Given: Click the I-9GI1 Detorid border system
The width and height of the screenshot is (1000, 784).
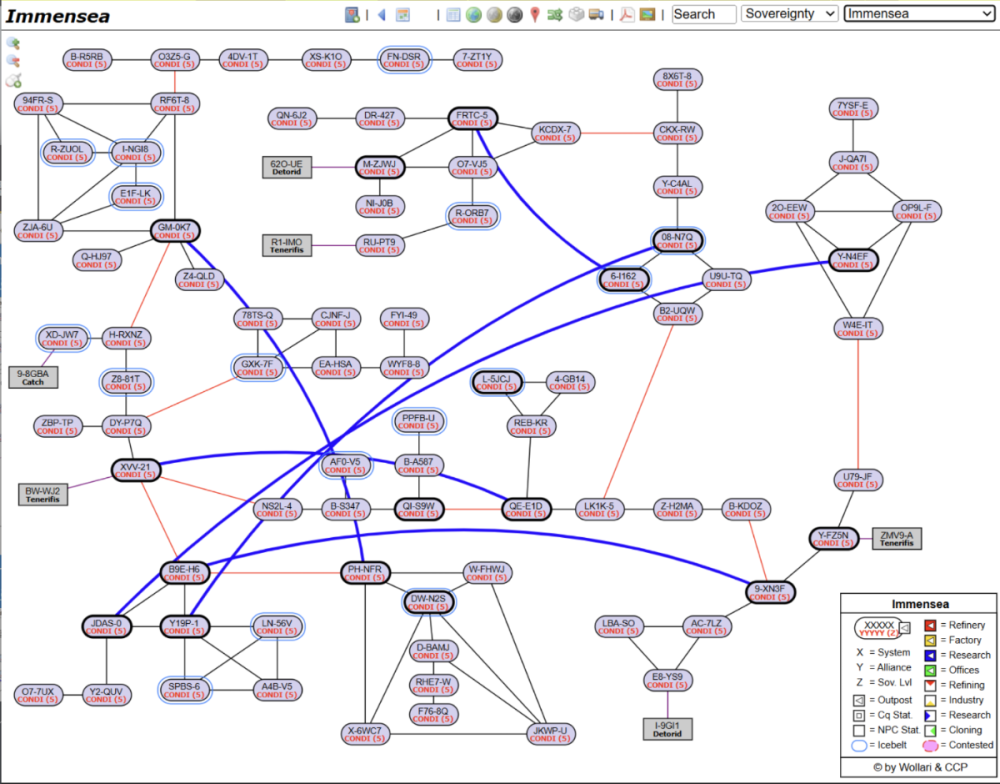Looking at the screenshot, I should (x=667, y=729).
